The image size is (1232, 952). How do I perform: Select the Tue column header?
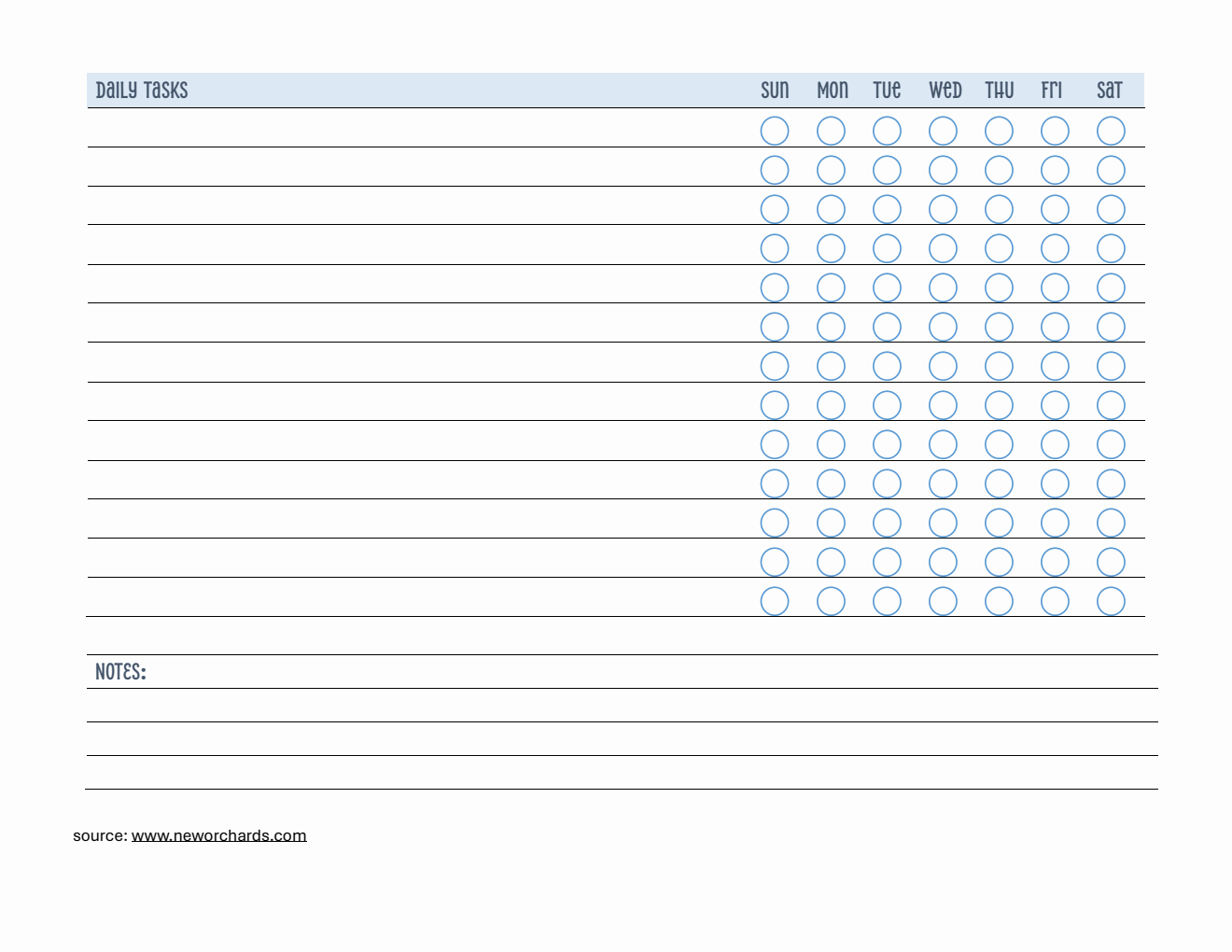point(887,91)
